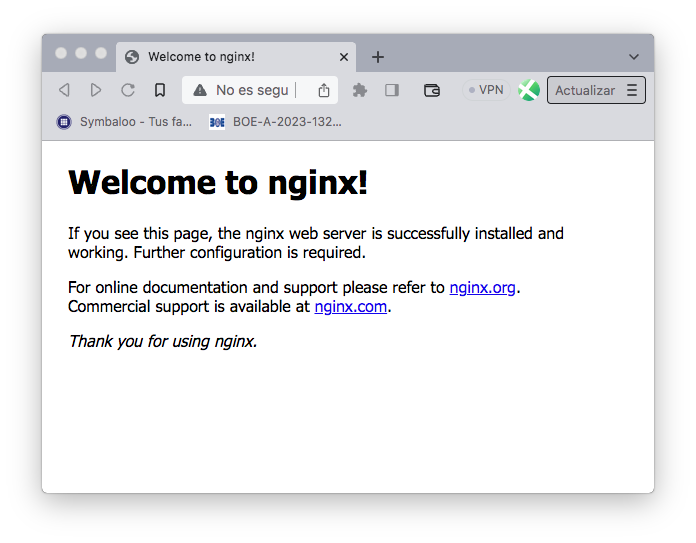Toggle the sidebar panel icon
This screenshot has height=543, width=696.
point(392,90)
